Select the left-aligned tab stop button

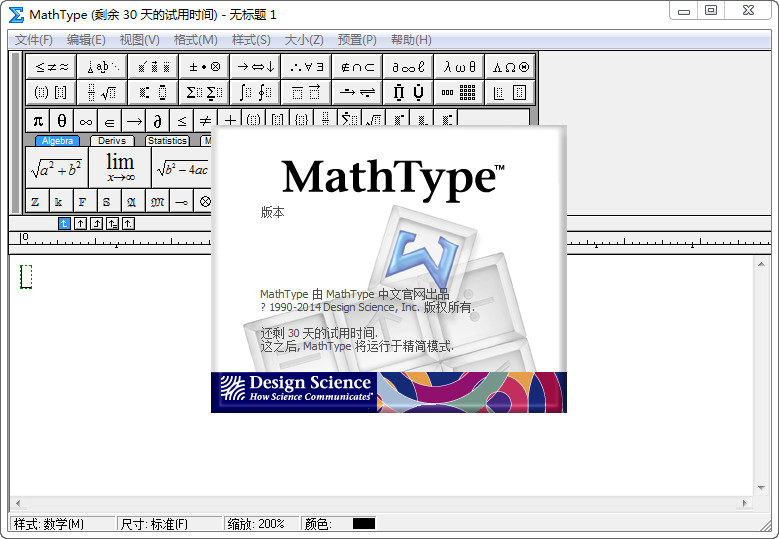[x=64, y=223]
